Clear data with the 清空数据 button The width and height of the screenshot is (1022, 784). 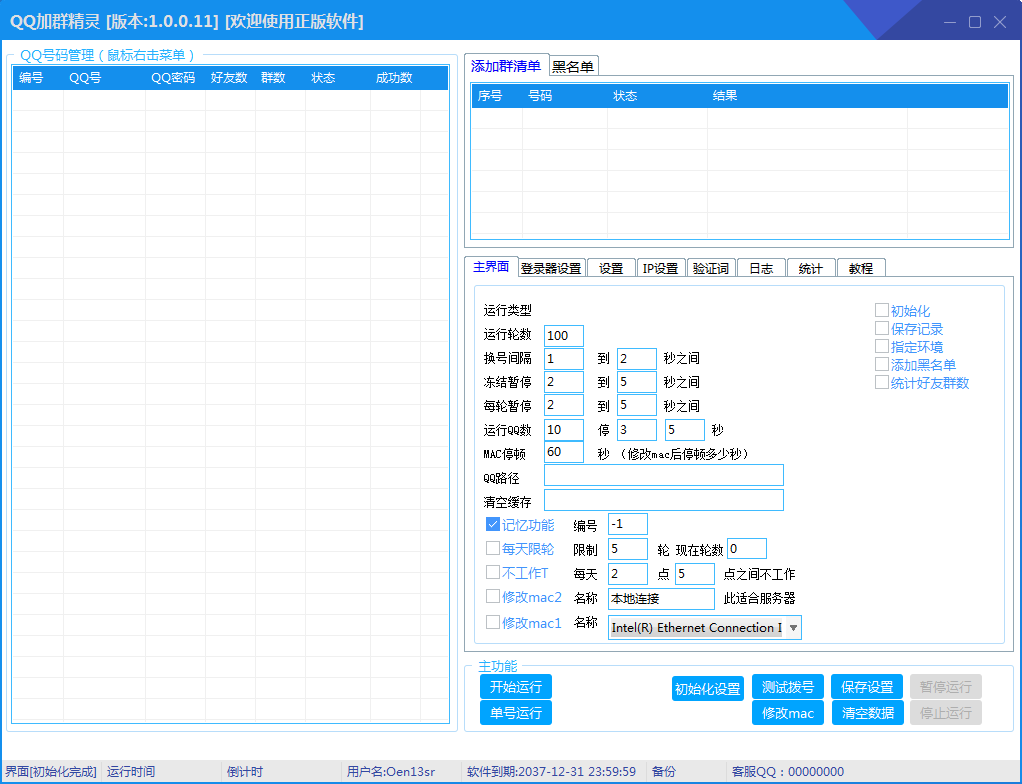point(868,713)
